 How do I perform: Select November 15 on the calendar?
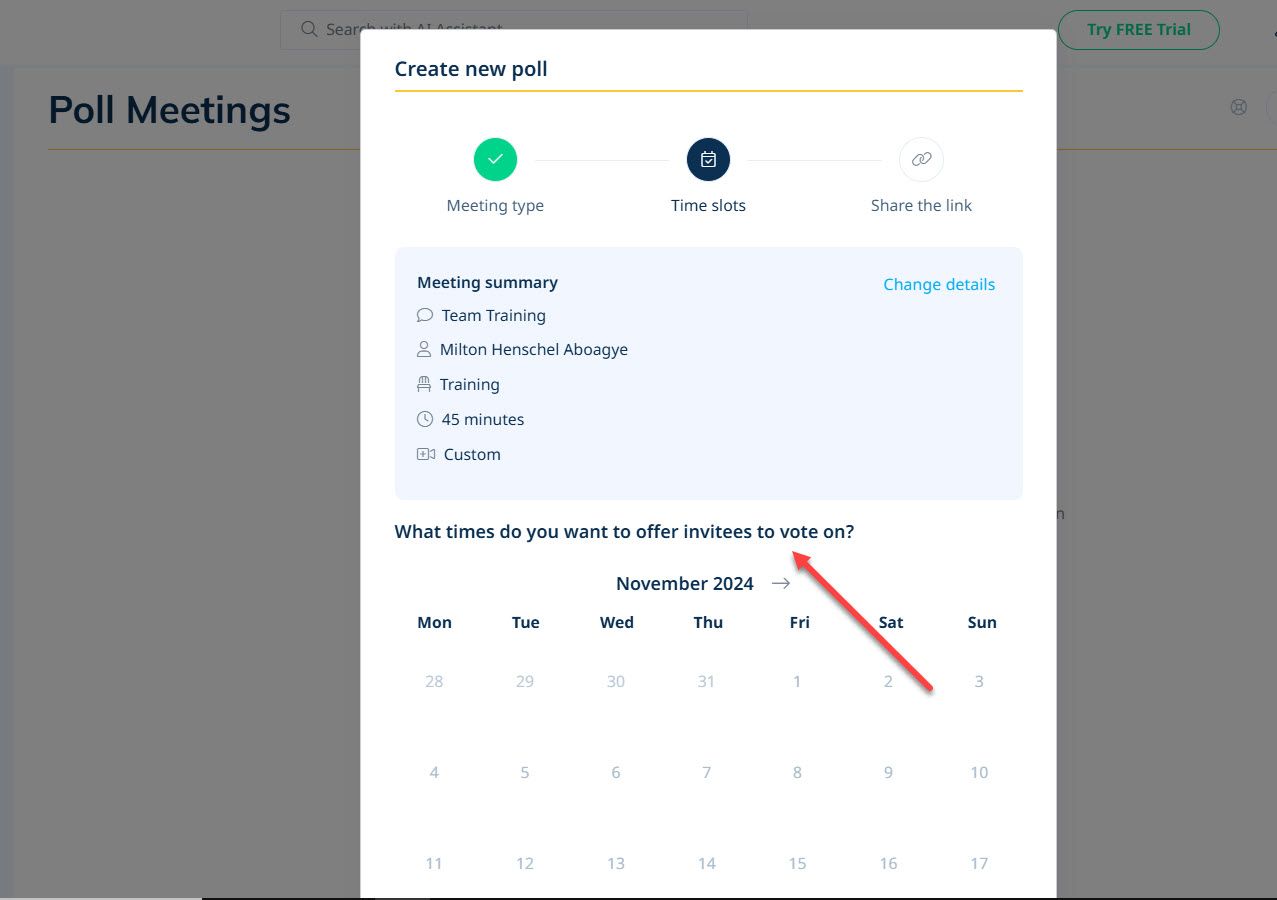pos(797,863)
